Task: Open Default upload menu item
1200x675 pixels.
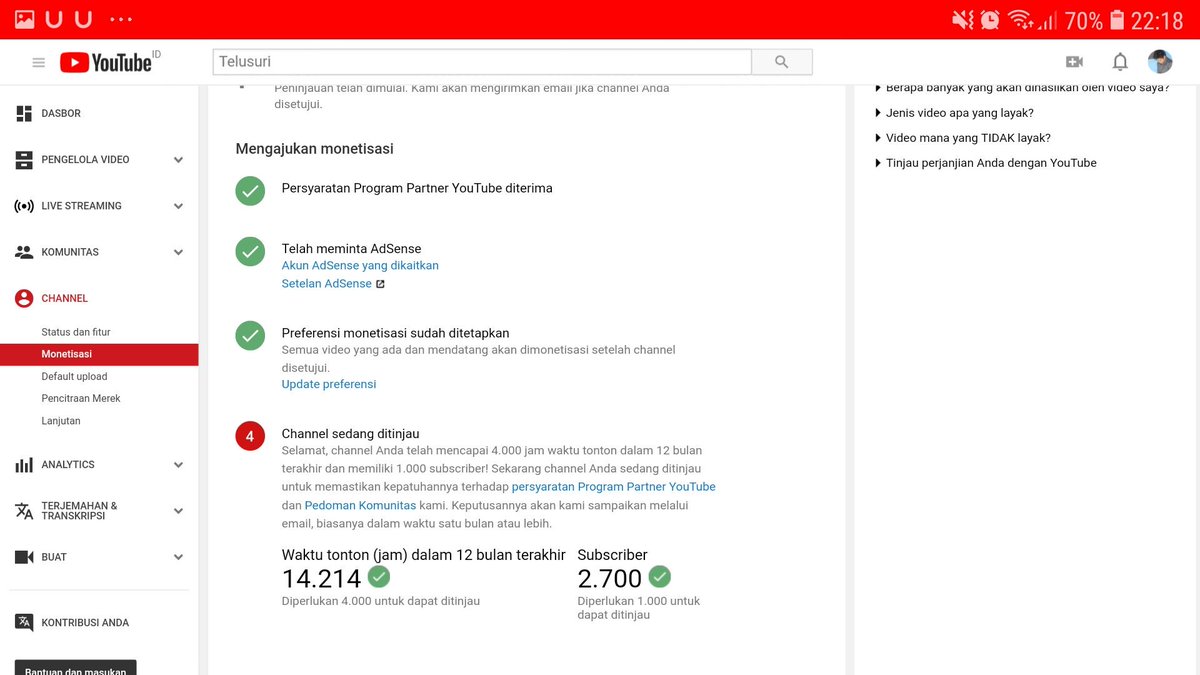Action: [74, 377]
